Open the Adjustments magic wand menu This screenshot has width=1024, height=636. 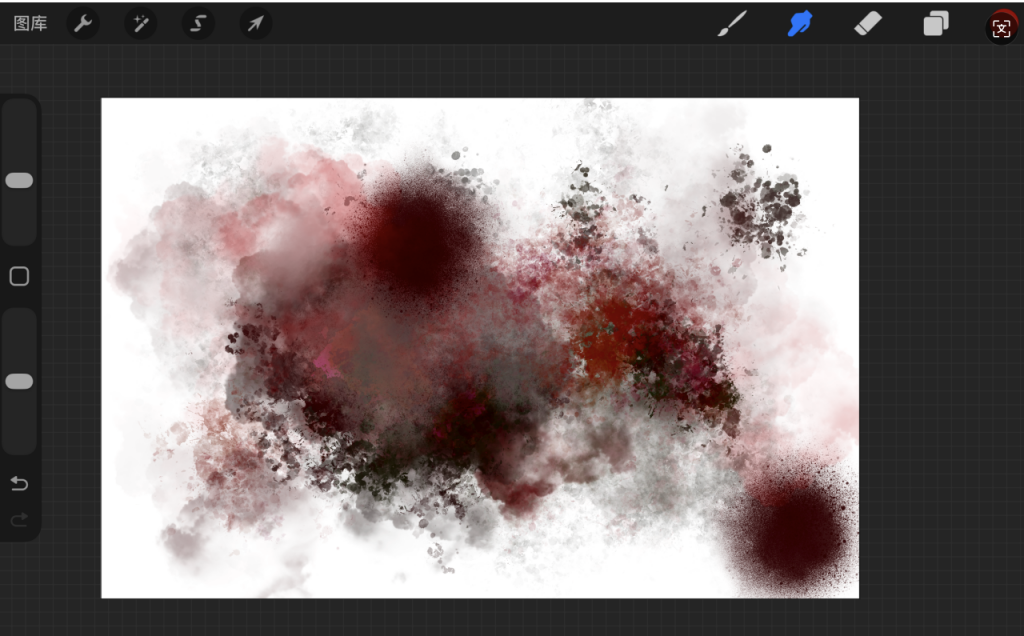coord(140,24)
